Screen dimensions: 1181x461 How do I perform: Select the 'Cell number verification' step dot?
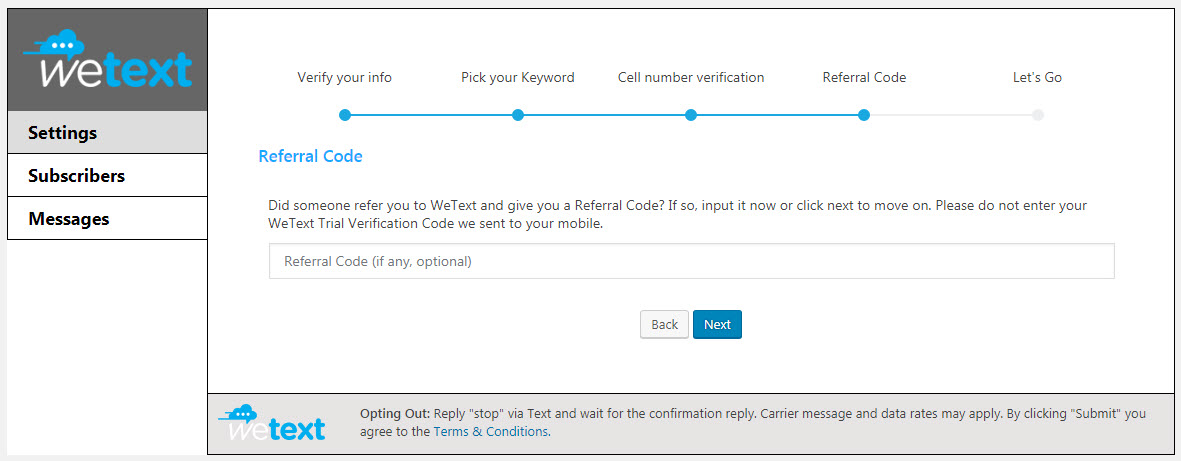click(691, 115)
